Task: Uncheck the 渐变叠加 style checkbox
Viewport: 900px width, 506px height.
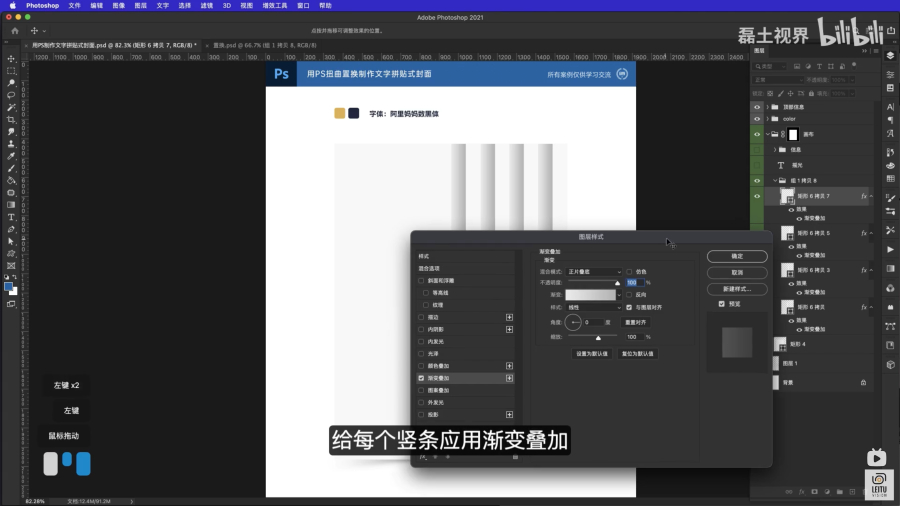Action: tap(421, 378)
